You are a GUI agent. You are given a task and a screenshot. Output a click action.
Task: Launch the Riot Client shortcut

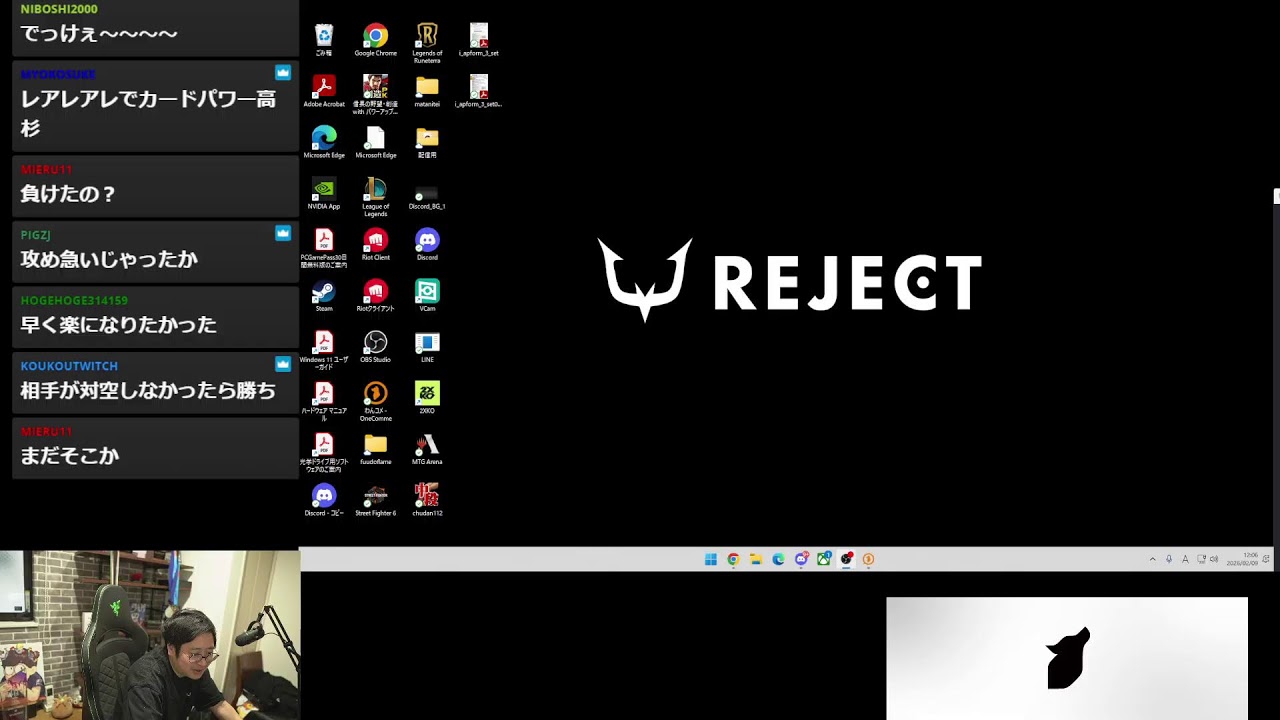375,244
